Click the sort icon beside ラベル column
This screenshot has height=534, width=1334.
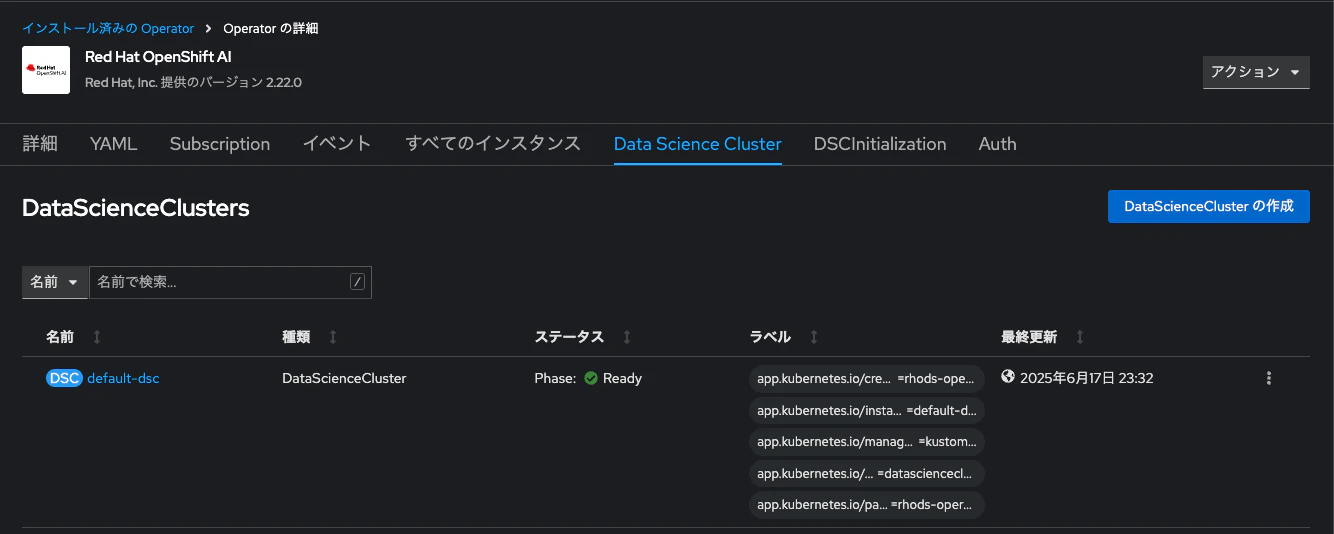[814, 337]
